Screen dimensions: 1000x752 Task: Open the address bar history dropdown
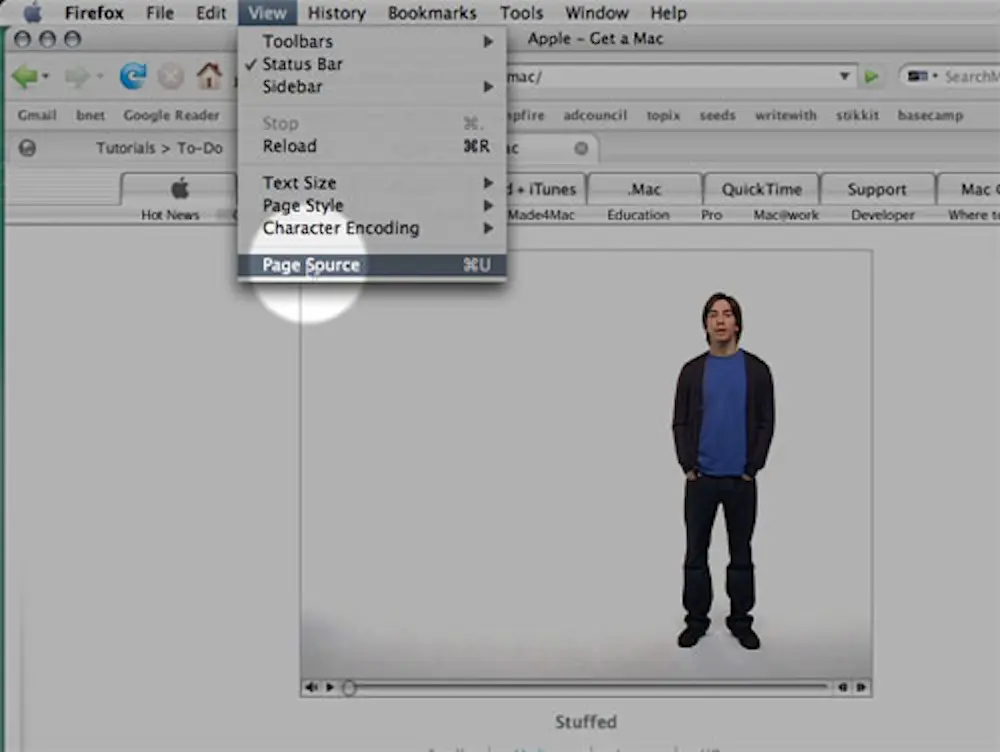[x=845, y=76]
